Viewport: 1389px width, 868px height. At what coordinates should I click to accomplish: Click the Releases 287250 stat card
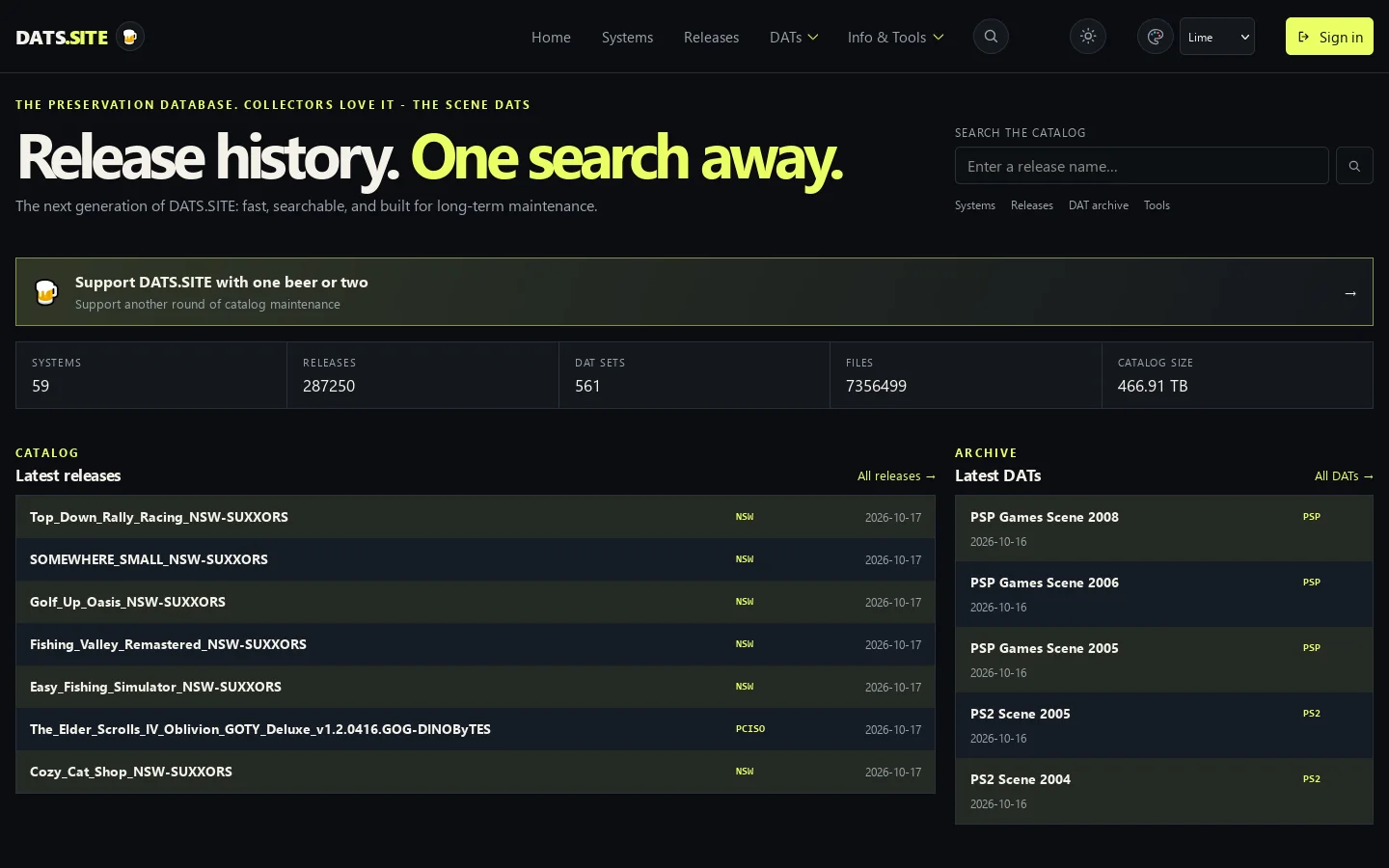(x=422, y=375)
